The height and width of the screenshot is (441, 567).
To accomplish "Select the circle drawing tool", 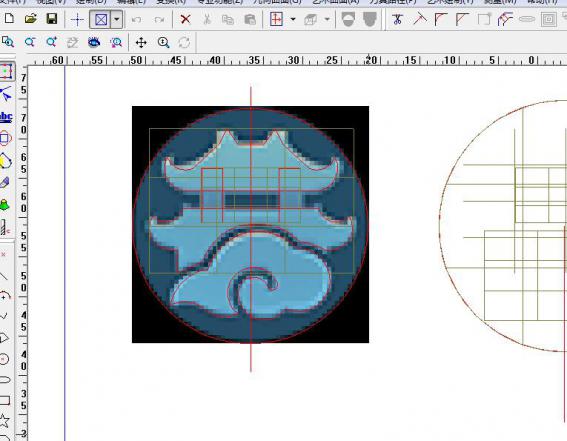I will [4, 359].
